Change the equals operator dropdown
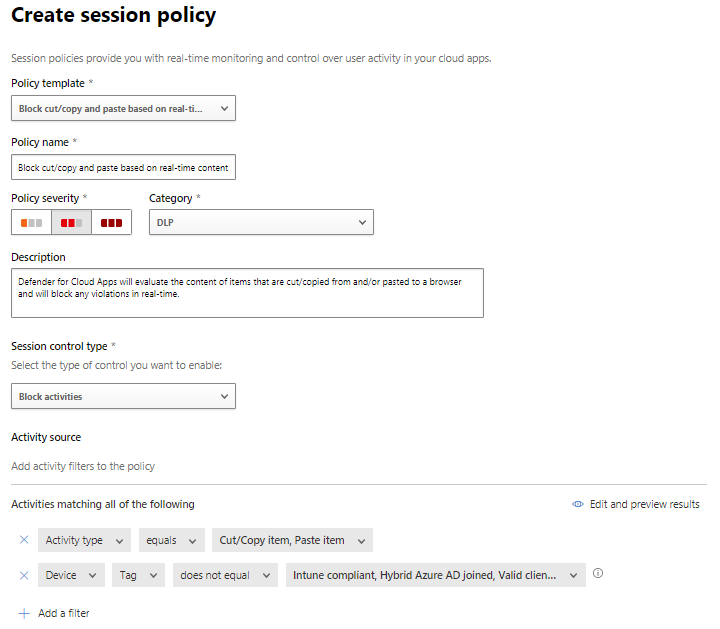Viewport: 720px width, 629px height. [x=171, y=540]
